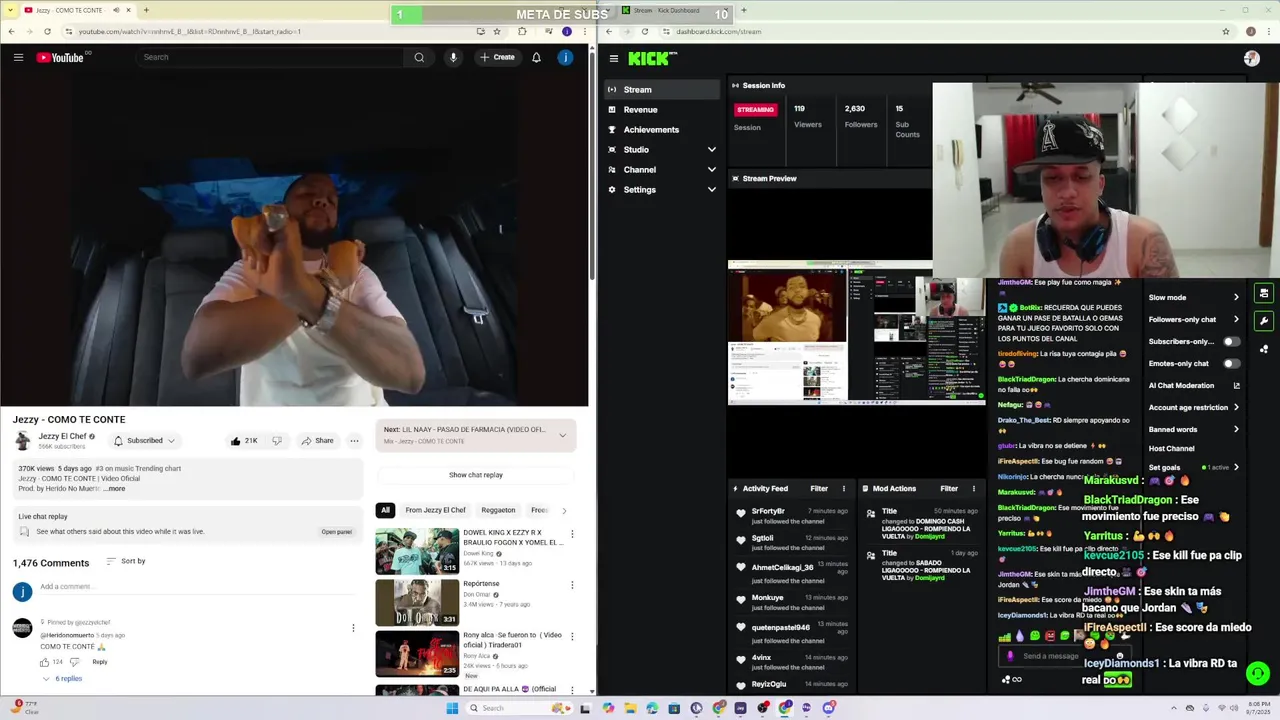The width and height of the screenshot is (1280, 720).
Task: Open Mod Actions Filter
Action: point(949,489)
